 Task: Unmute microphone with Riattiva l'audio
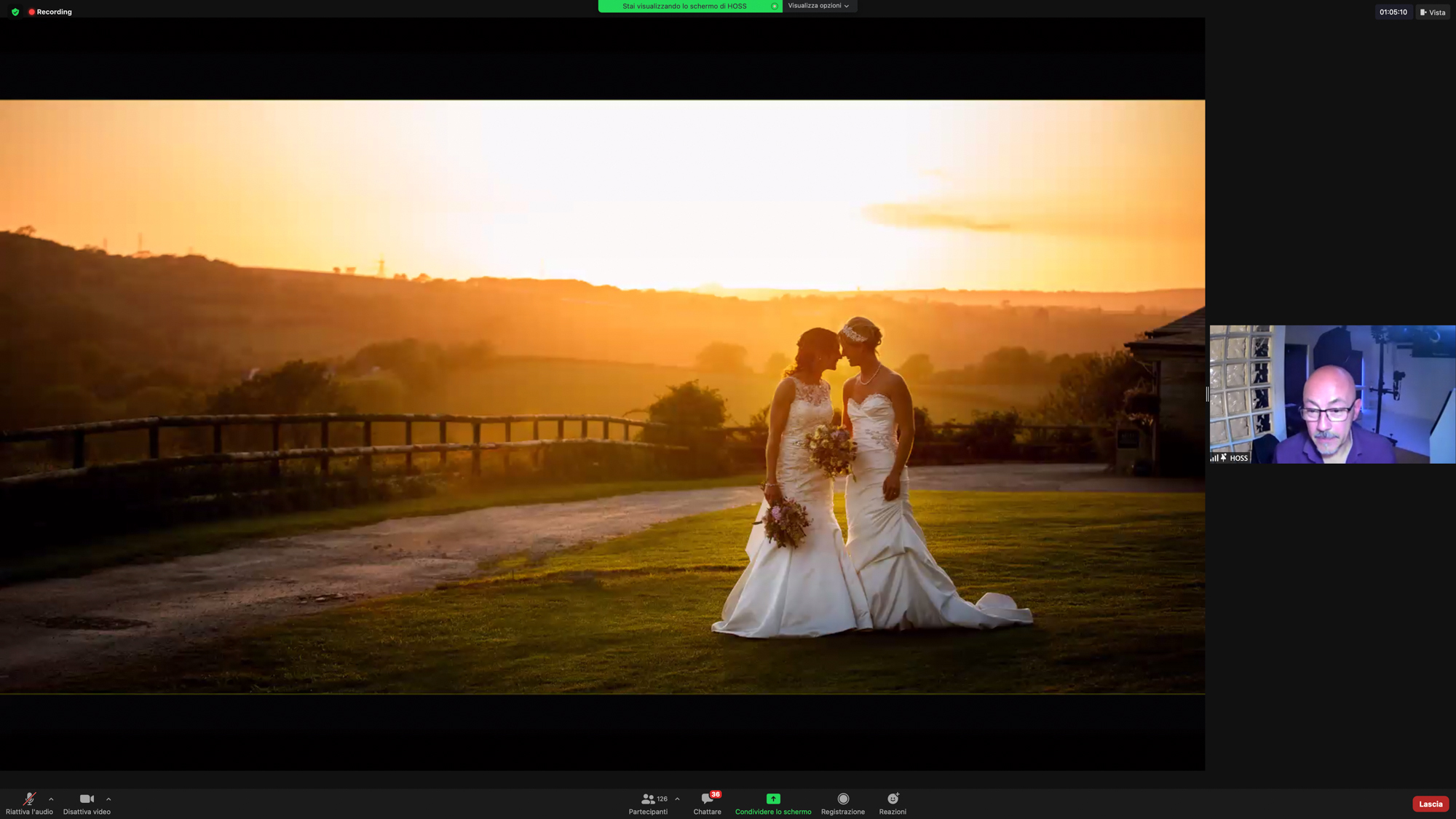click(29, 804)
